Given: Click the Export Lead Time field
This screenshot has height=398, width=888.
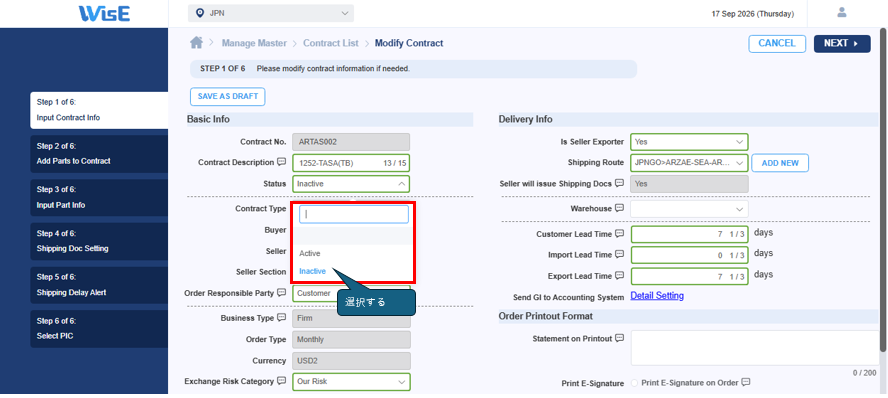Looking at the screenshot, I should click(689, 276).
